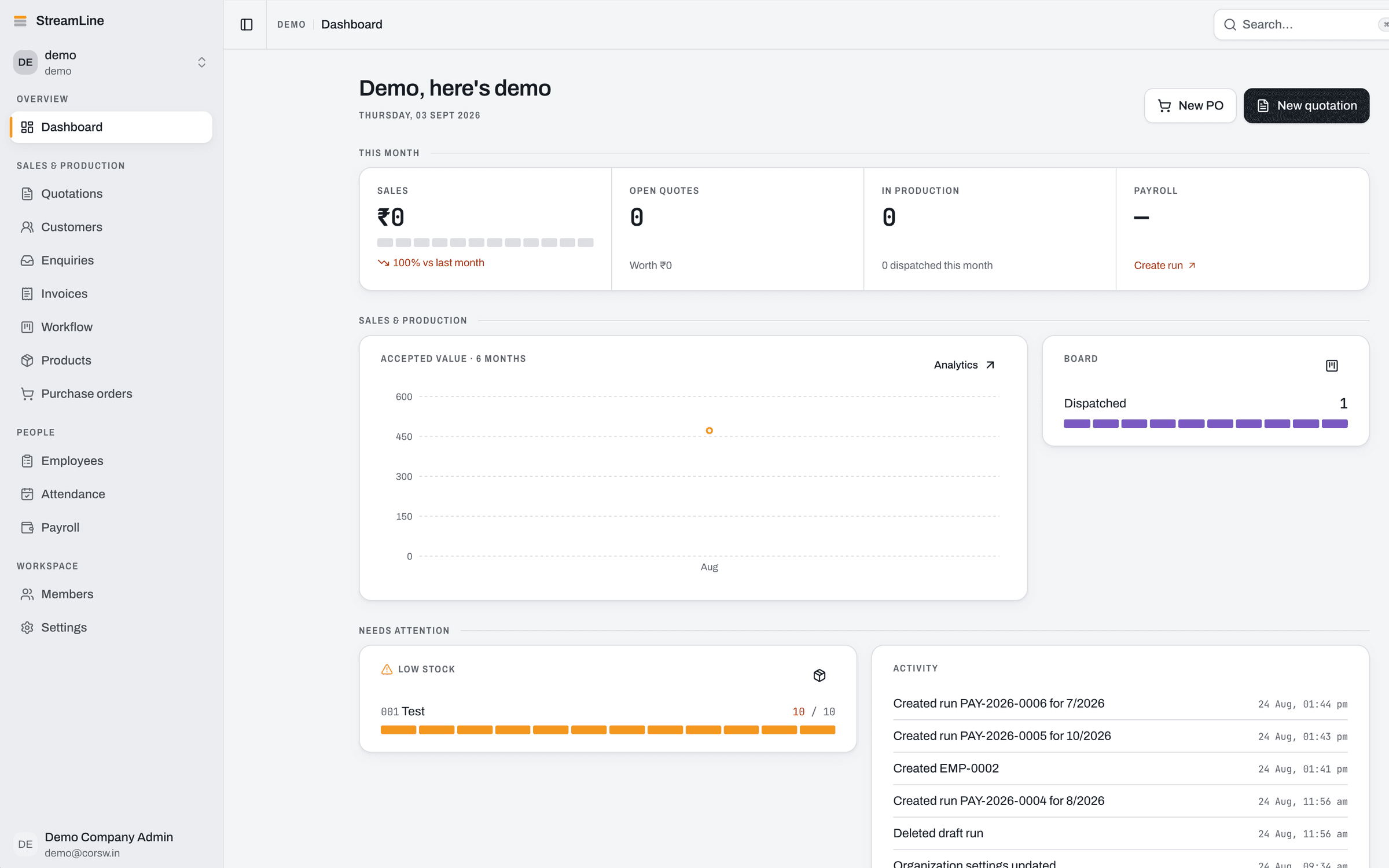Click the August data point on chart
Image resolution: width=1389 pixels, height=868 pixels.
tap(709, 431)
